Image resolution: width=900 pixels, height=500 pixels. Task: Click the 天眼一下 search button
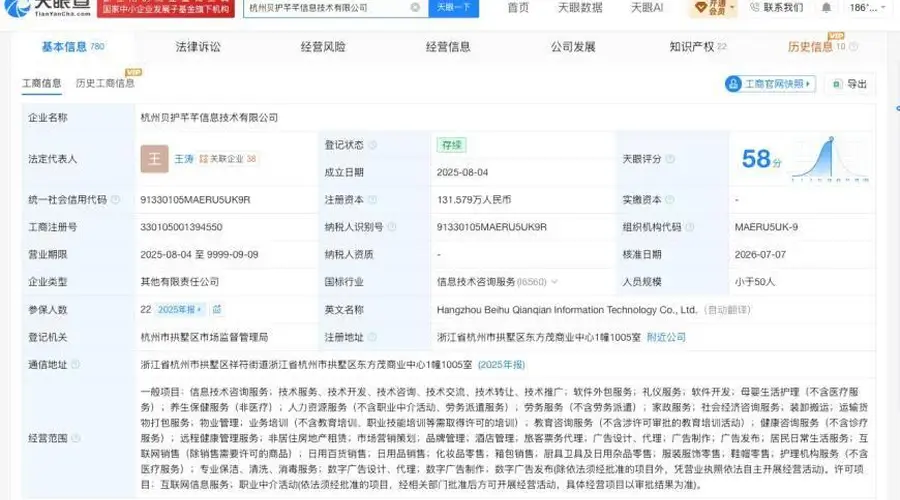[x=453, y=7]
